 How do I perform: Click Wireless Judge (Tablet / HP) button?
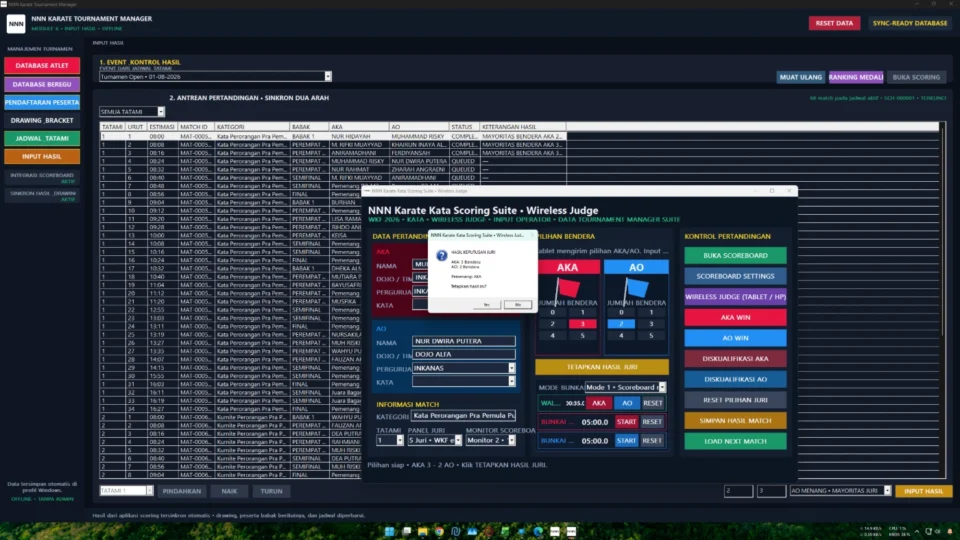735,297
